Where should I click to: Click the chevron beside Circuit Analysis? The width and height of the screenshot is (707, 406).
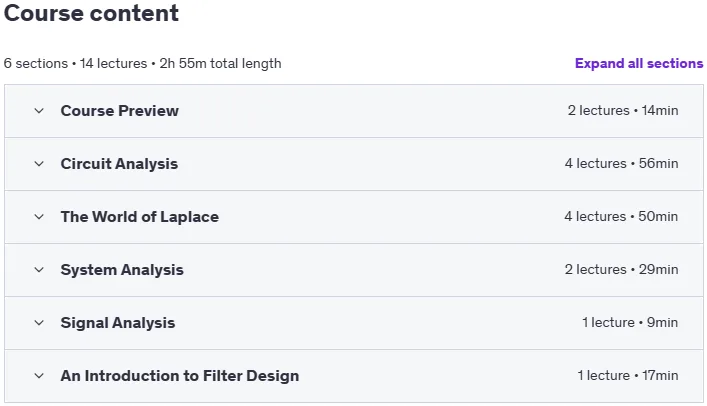[39, 164]
